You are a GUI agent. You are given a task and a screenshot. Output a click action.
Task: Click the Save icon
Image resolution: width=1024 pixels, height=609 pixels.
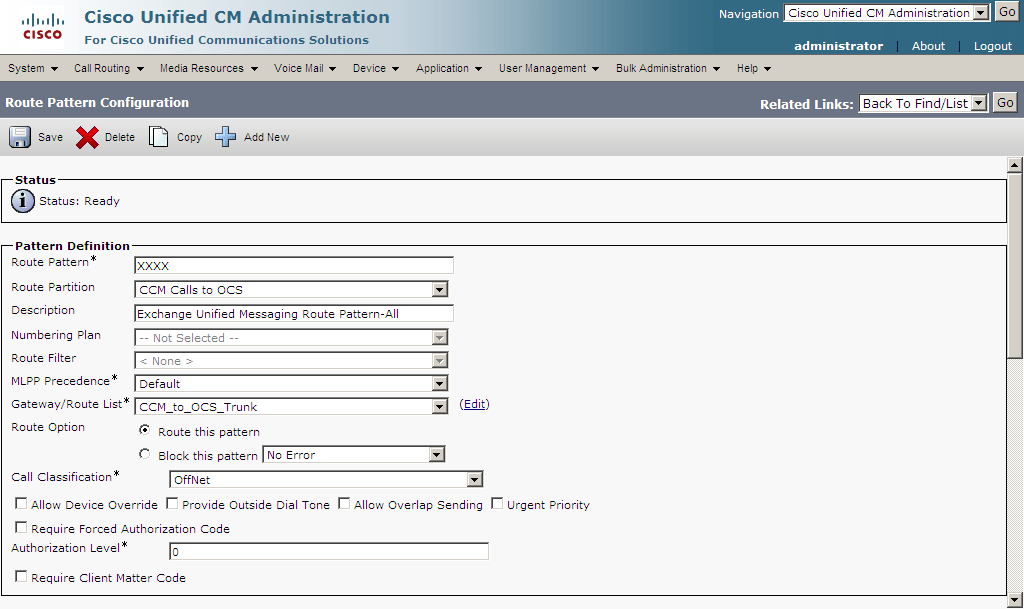[20, 136]
